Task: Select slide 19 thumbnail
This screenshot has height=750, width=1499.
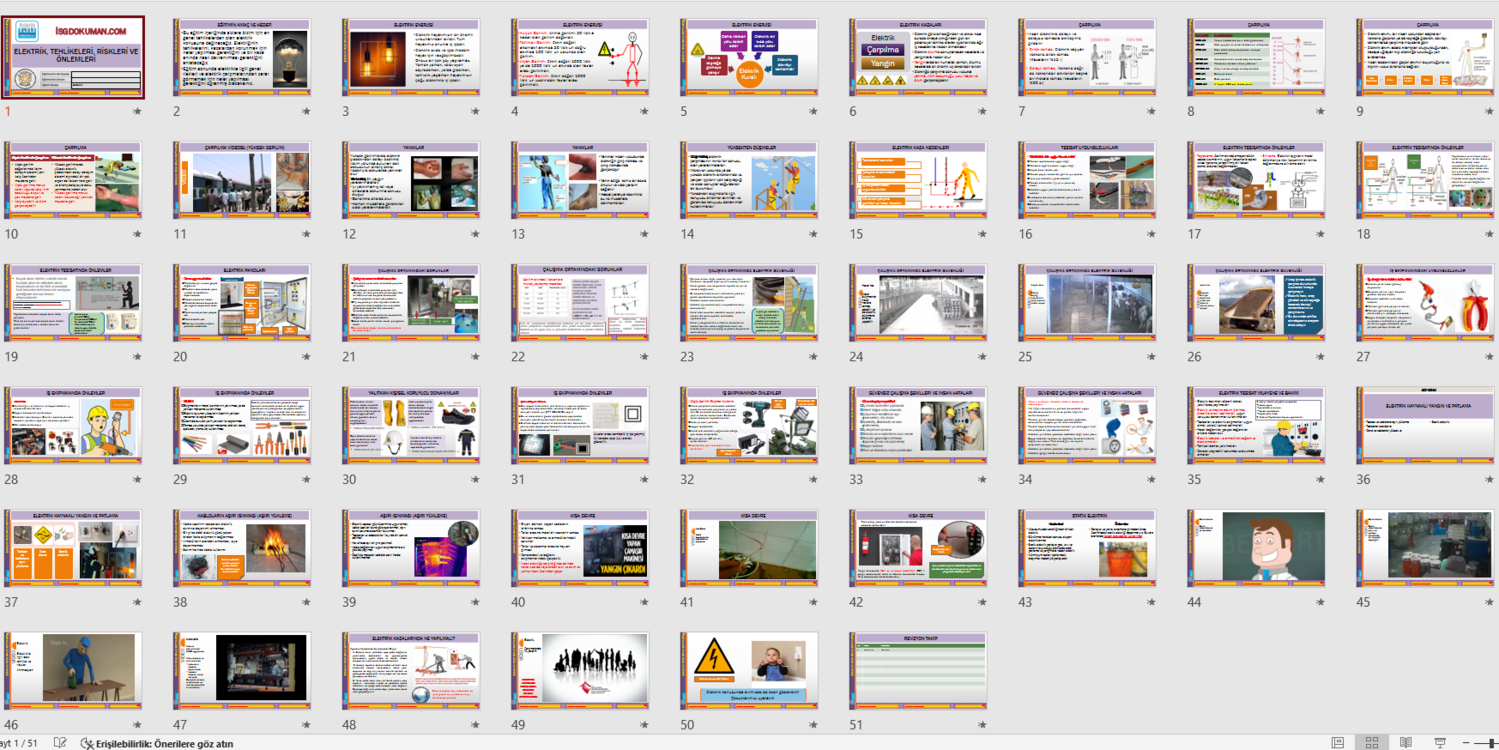Action: (74, 303)
